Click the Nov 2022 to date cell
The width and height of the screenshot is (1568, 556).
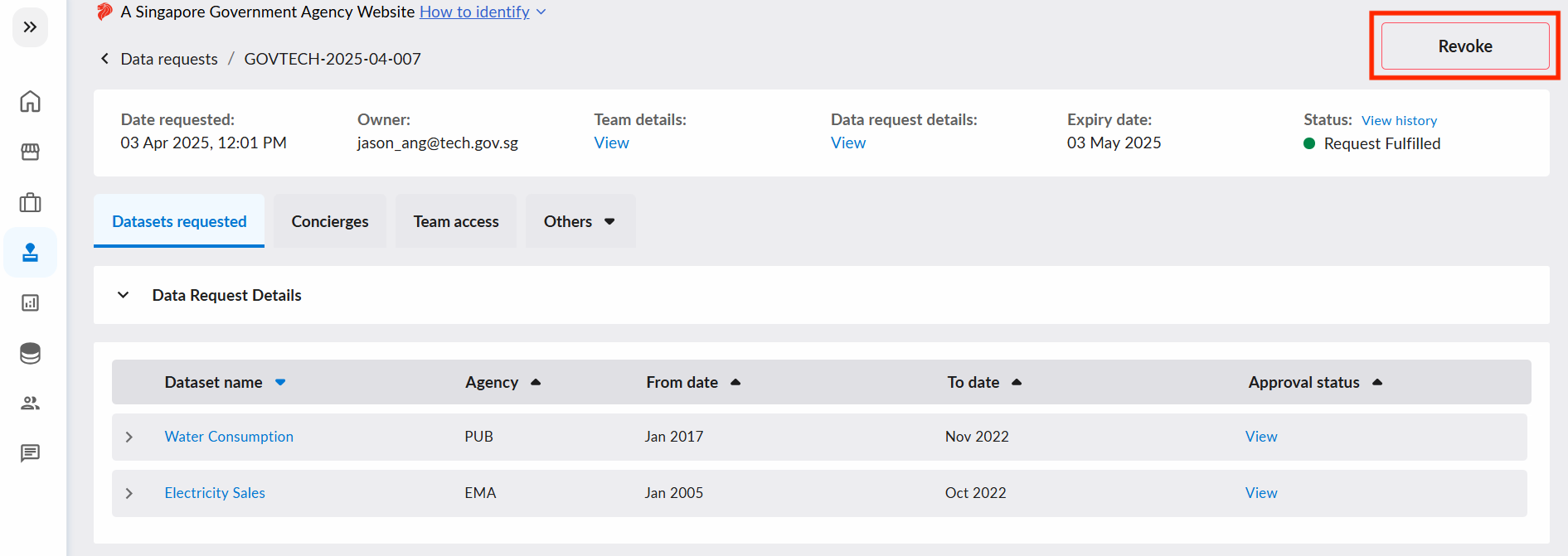pos(977,437)
